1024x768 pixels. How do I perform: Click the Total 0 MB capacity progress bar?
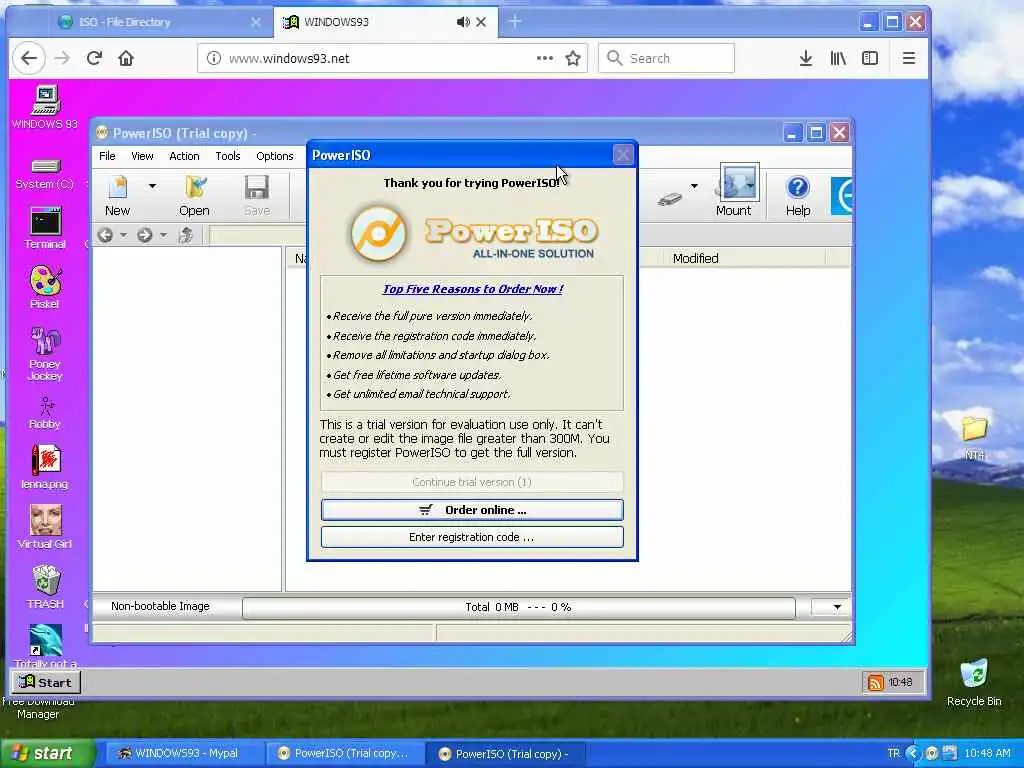pyautogui.click(x=519, y=607)
